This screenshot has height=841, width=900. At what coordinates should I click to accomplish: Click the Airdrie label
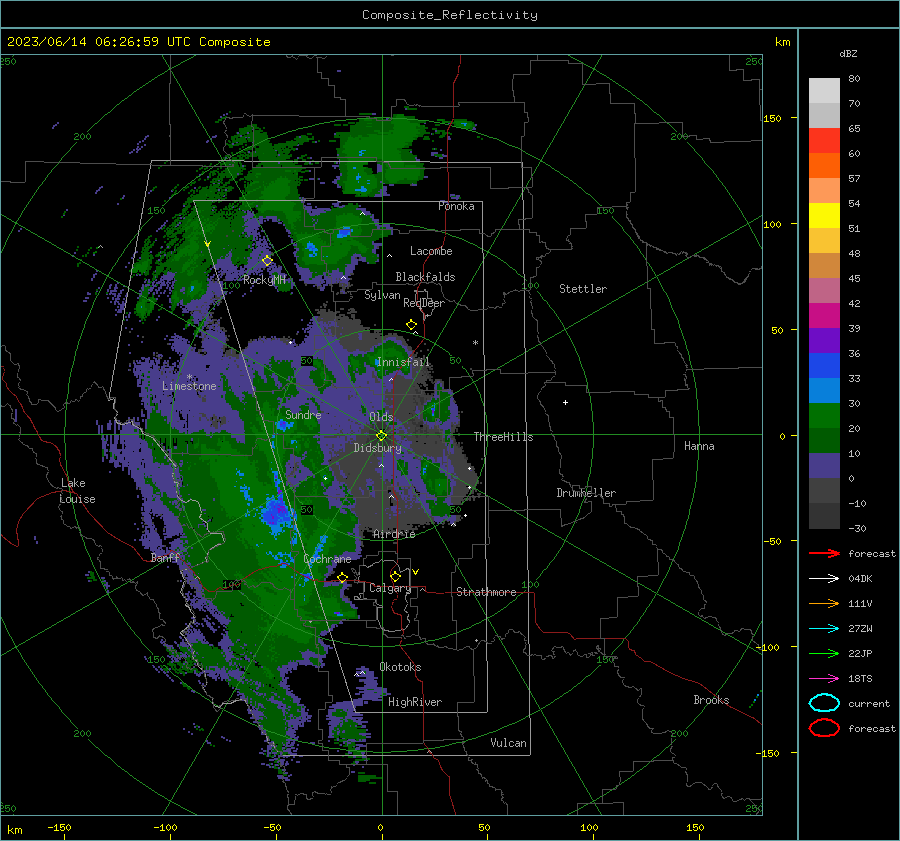[x=394, y=534]
